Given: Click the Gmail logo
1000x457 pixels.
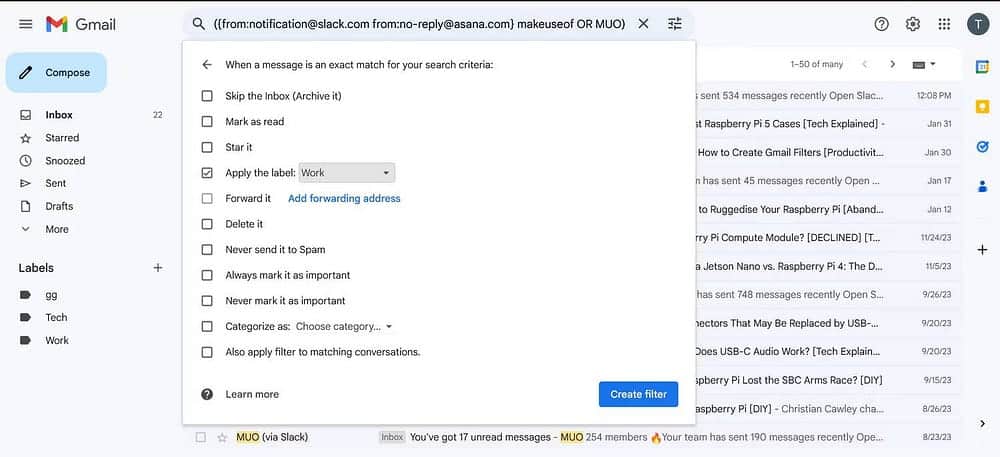Looking at the screenshot, I should click(81, 24).
